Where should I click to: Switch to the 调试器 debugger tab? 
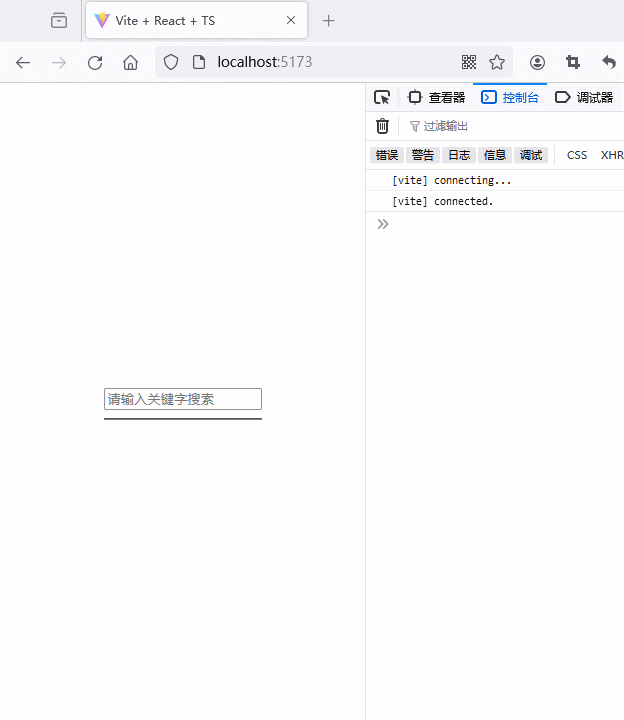584,97
